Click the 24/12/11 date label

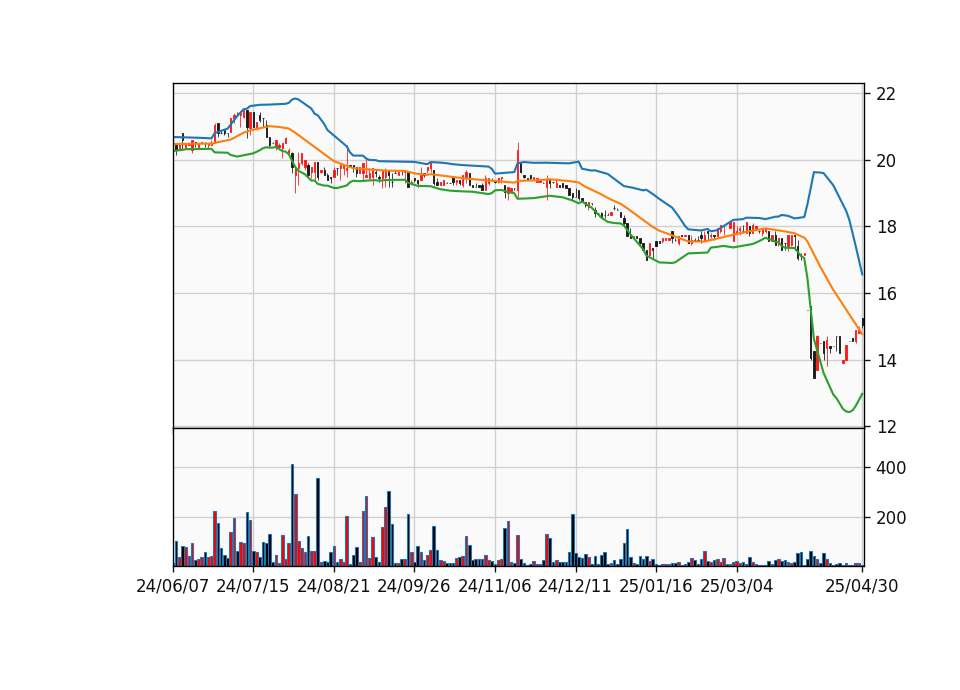(x=575, y=586)
